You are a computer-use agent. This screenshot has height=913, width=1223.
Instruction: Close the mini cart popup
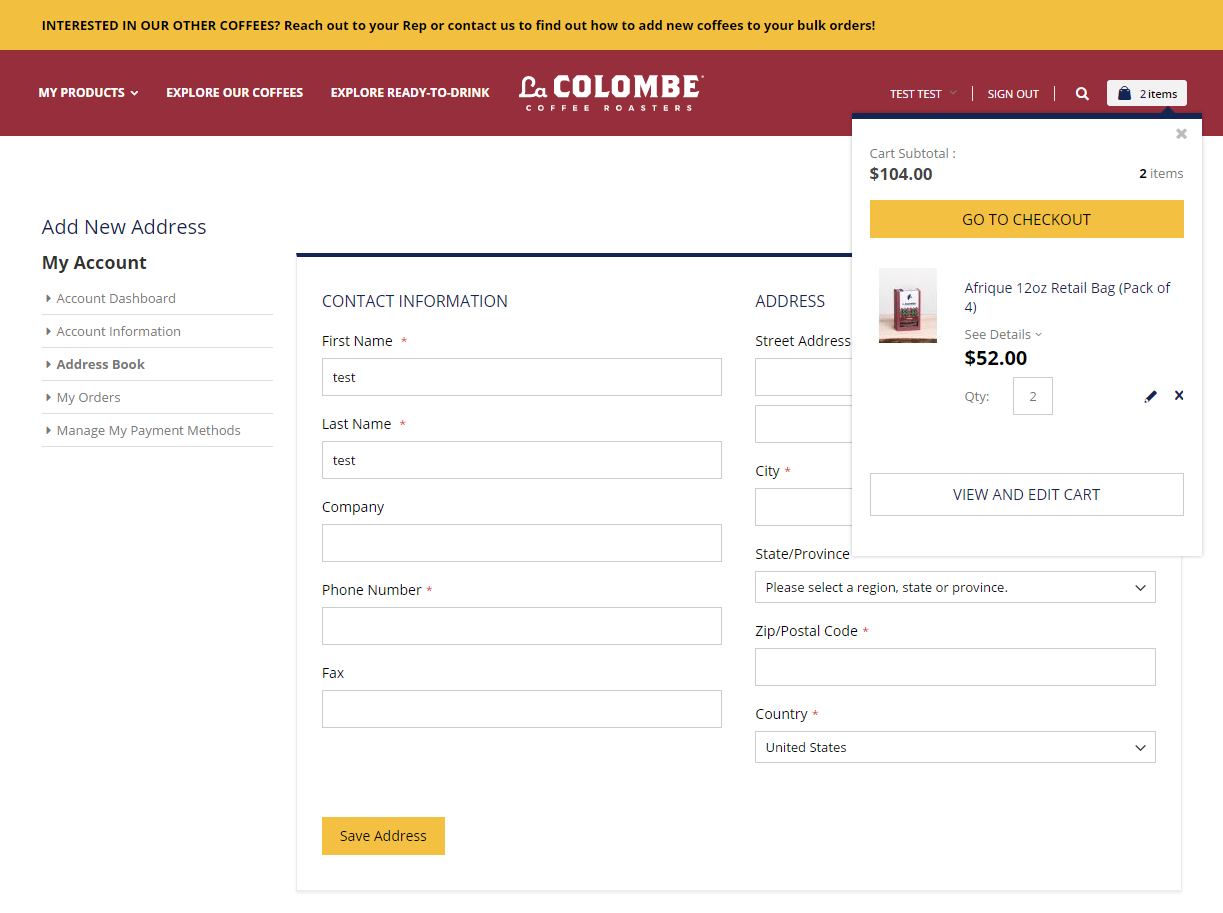point(1181,134)
